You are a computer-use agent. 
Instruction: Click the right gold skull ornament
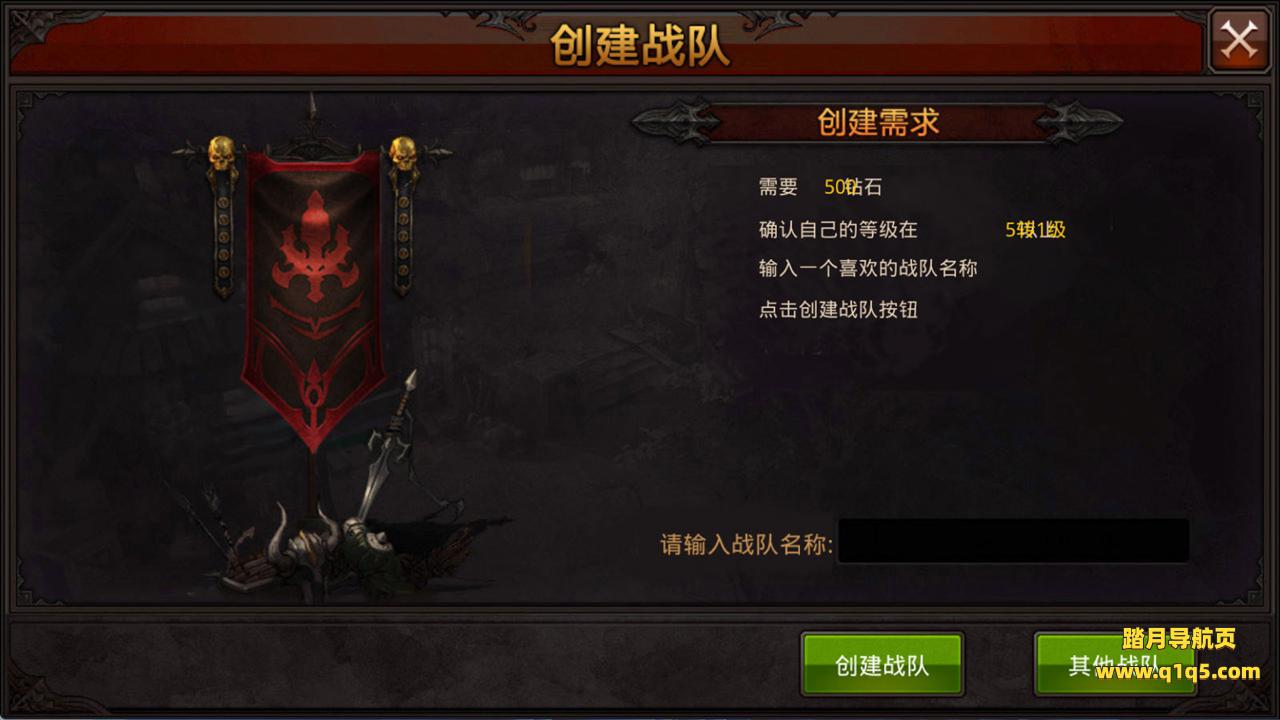coord(403,156)
